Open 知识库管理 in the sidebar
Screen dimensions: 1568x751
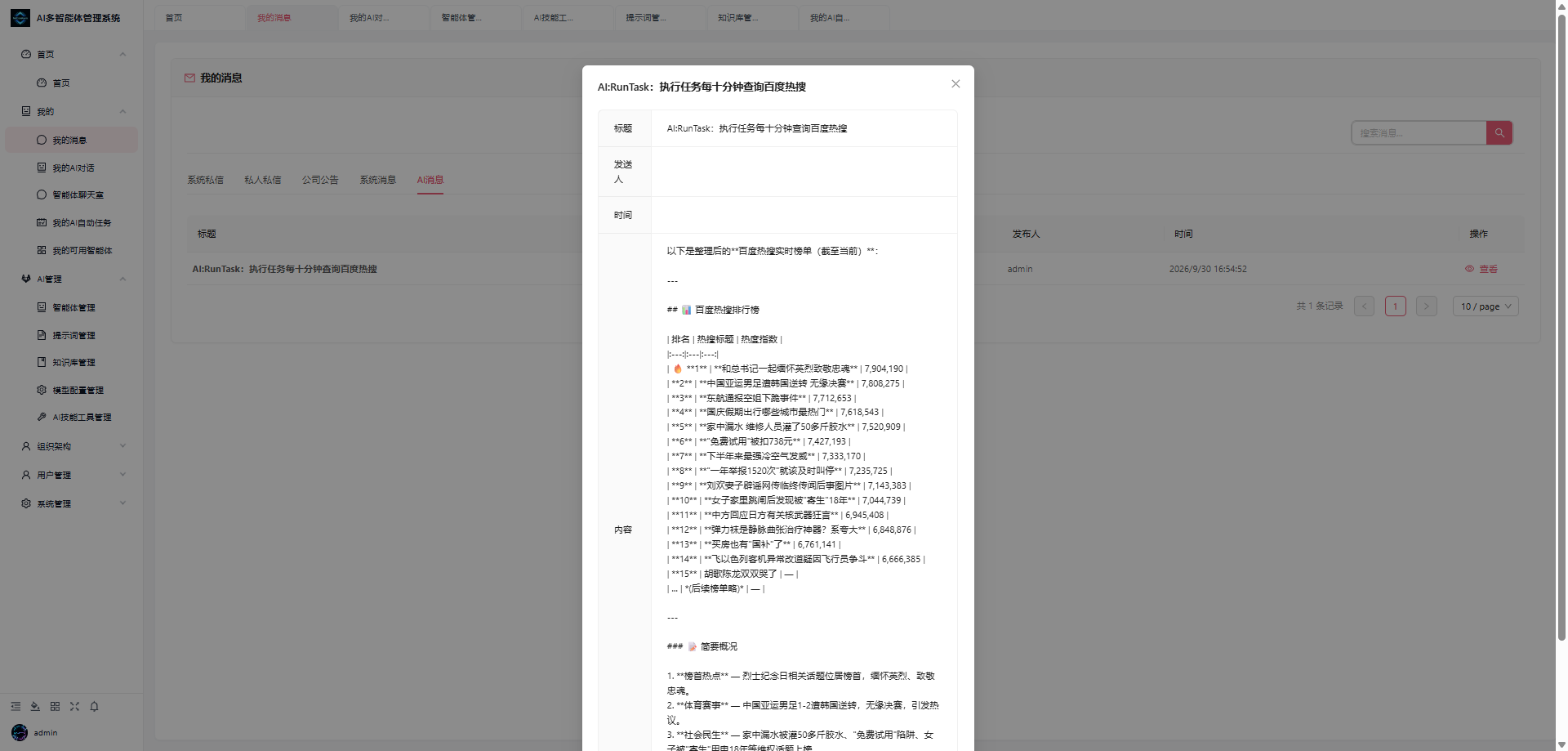(x=71, y=362)
